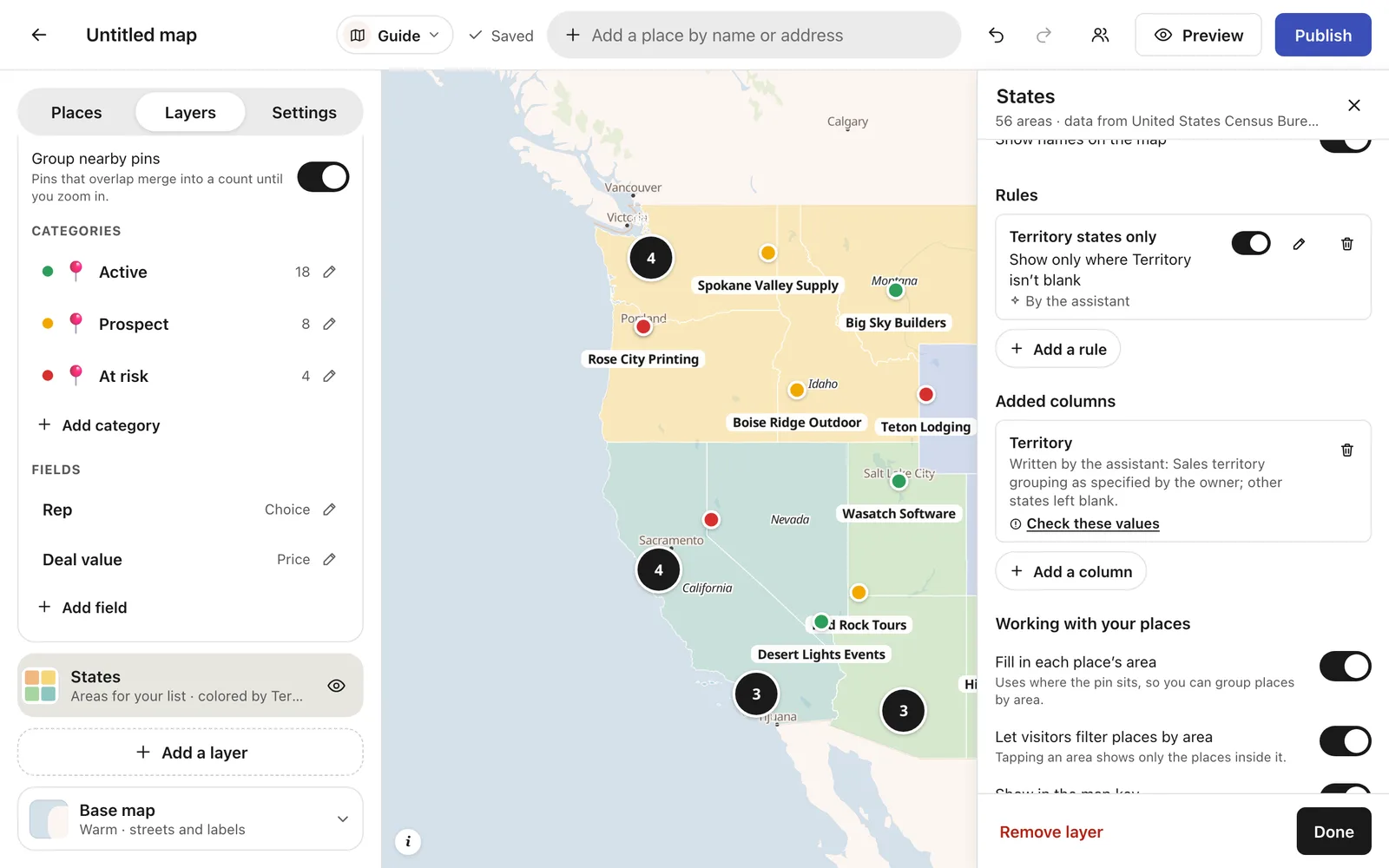Click the Base map warm thumbnail
Image resolution: width=1389 pixels, height=868 pixels.
click(x=49, y=819)
